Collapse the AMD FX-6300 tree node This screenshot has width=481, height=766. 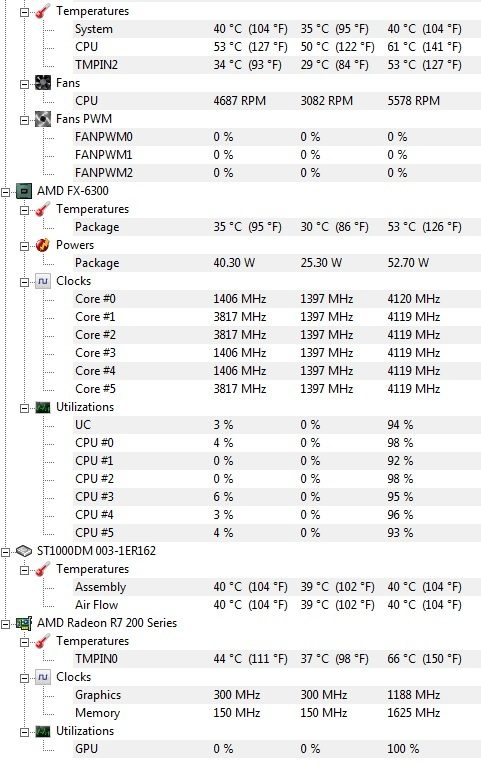(5, 192)
